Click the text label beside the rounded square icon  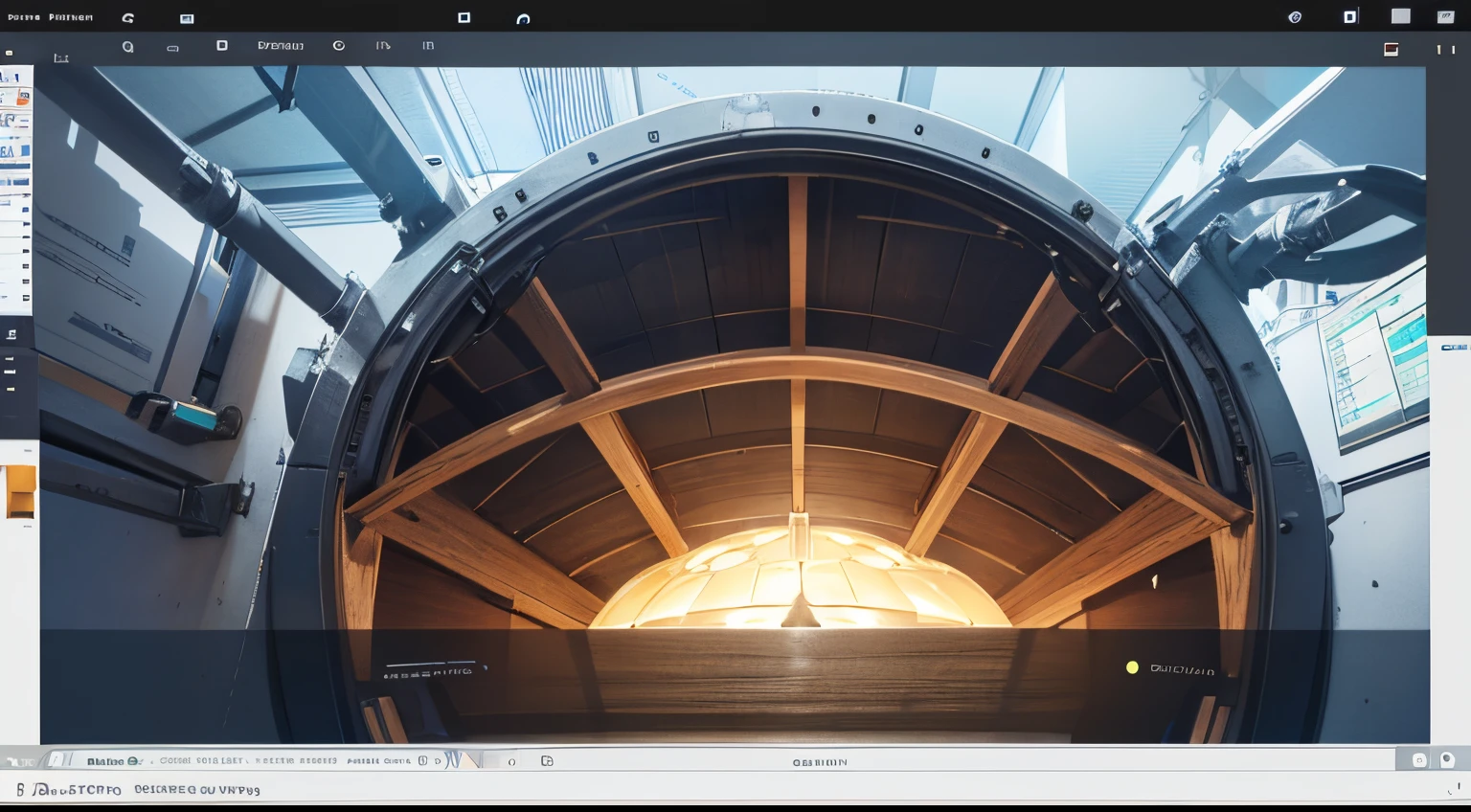tap(281, 45)
